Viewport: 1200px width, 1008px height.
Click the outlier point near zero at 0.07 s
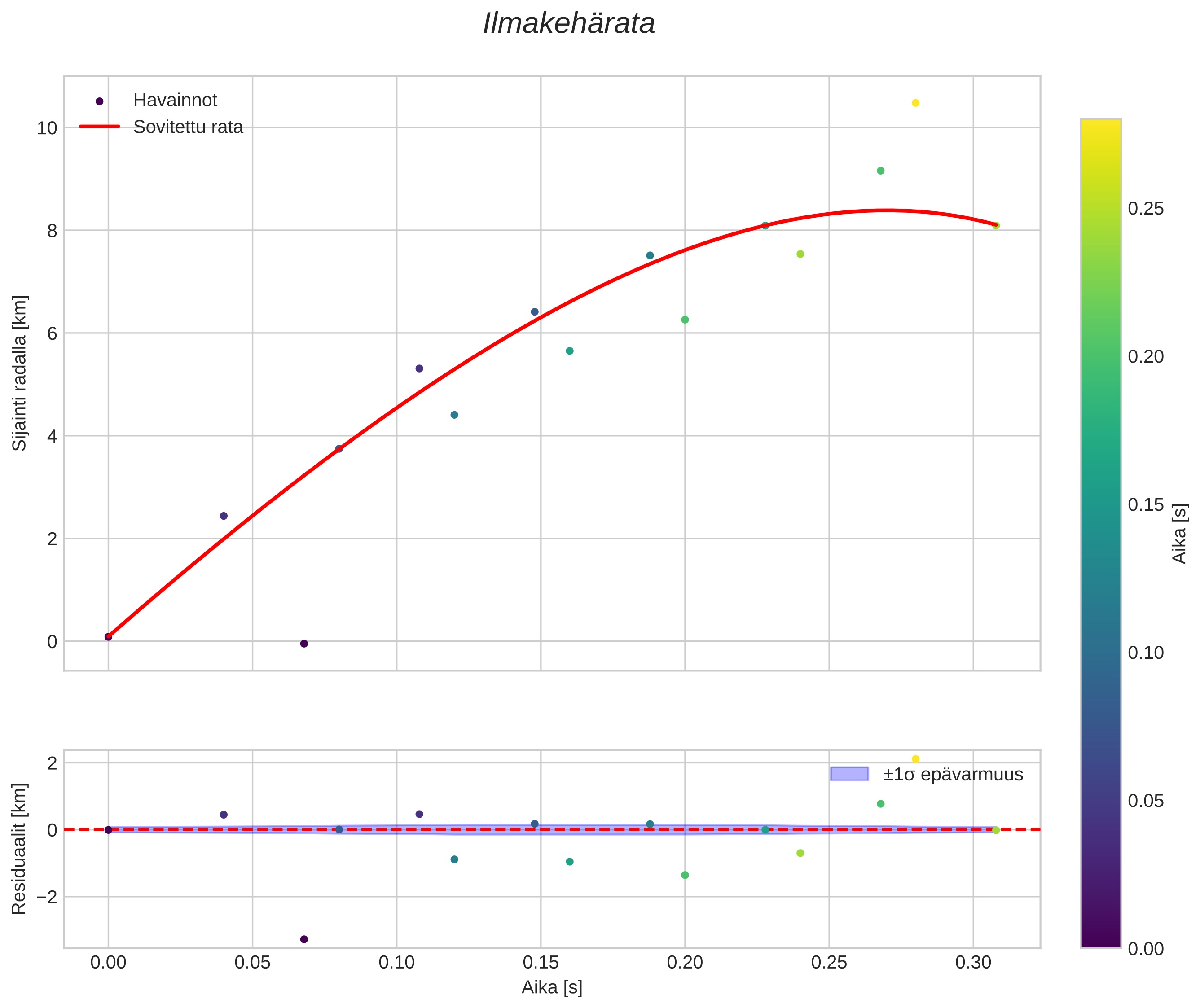coord(304,644)
